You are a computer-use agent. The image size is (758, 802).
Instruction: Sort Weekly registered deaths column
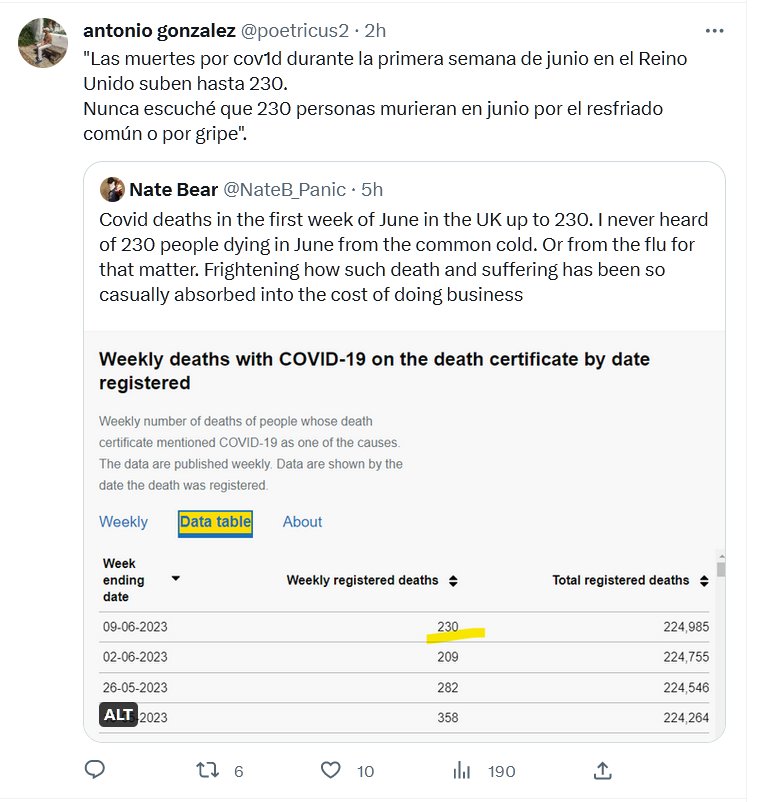click(x=453, y=580)
